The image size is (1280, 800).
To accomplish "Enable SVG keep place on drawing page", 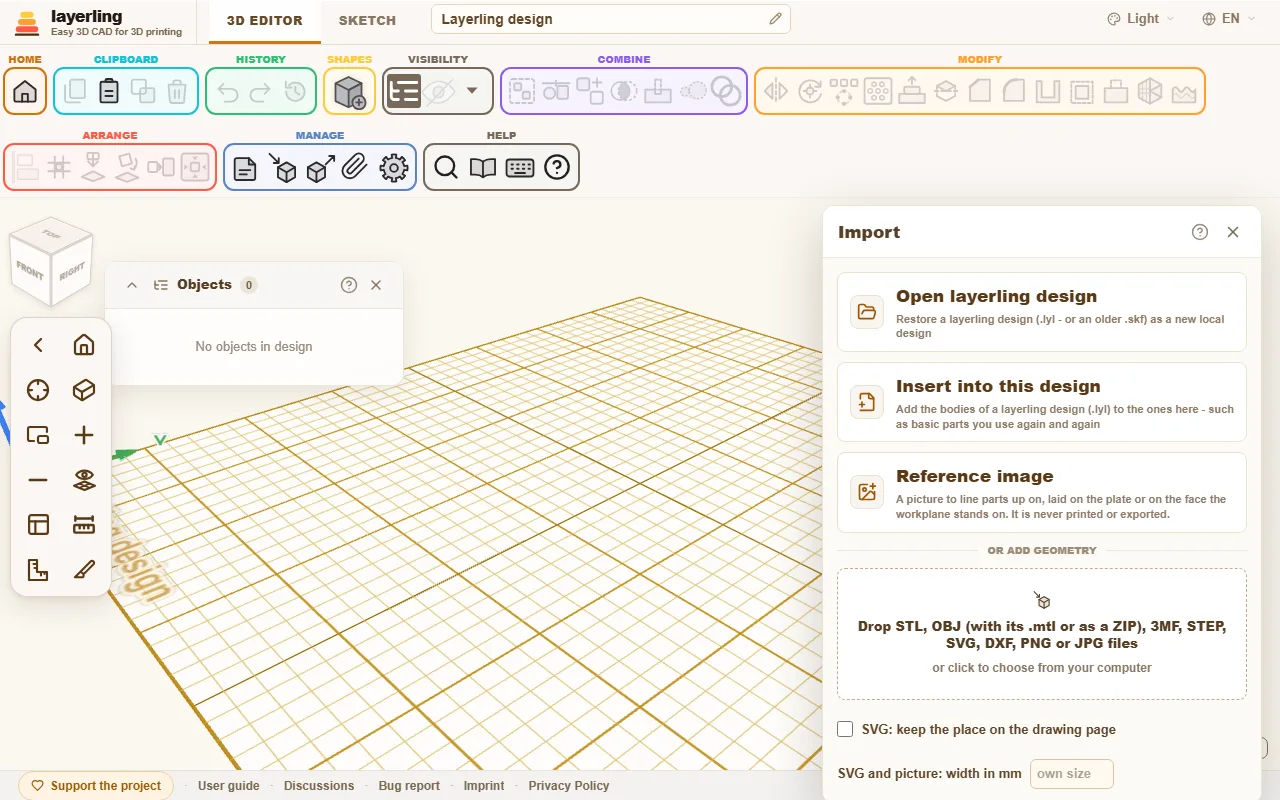I will pos(846,729).
